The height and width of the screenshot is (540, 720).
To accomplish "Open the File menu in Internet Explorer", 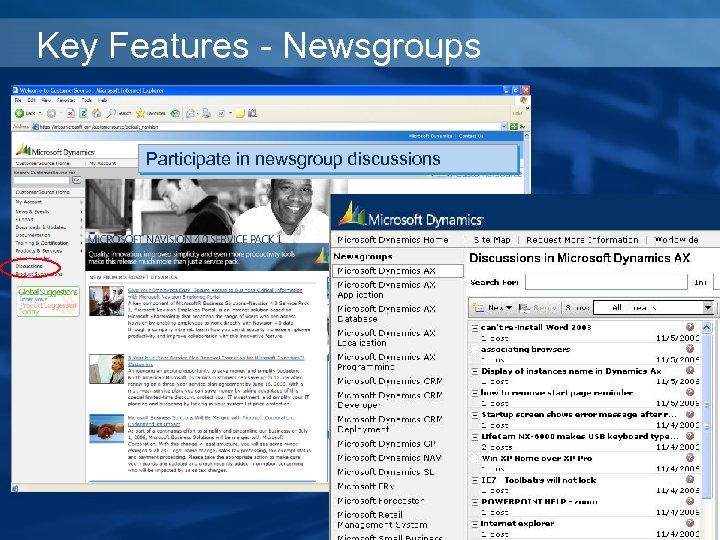I will (18, 100).
